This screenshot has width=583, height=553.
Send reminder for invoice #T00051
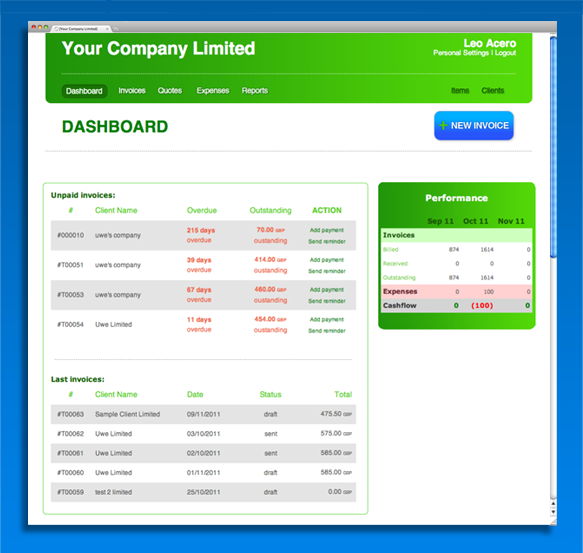point(326,271)
